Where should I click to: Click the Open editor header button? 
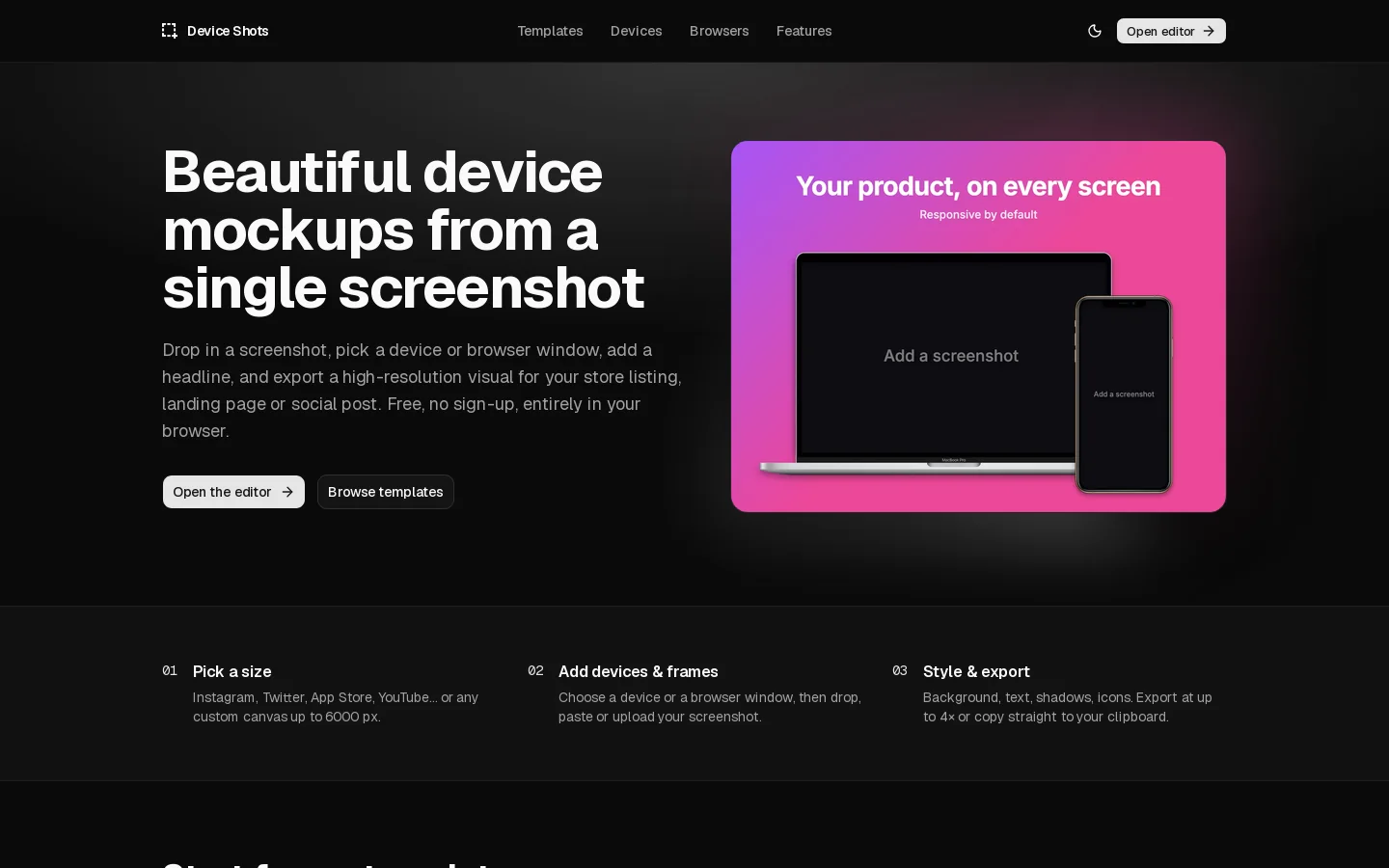(1171, 31)
